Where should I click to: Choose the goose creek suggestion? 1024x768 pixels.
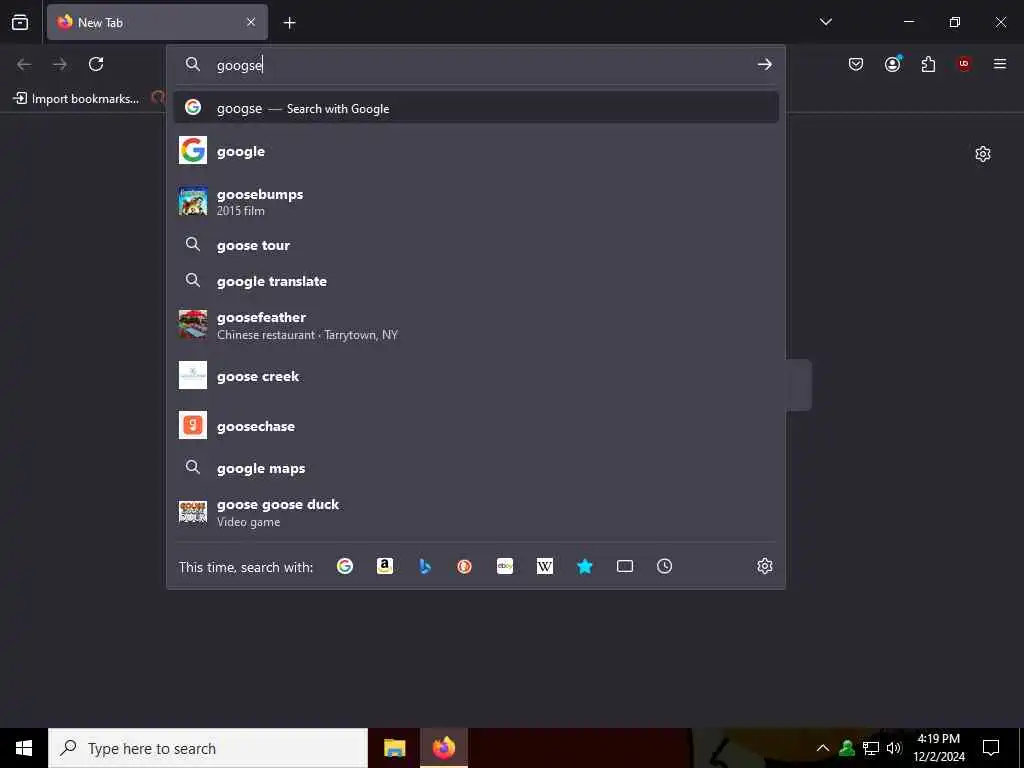(x=475, y=376)
